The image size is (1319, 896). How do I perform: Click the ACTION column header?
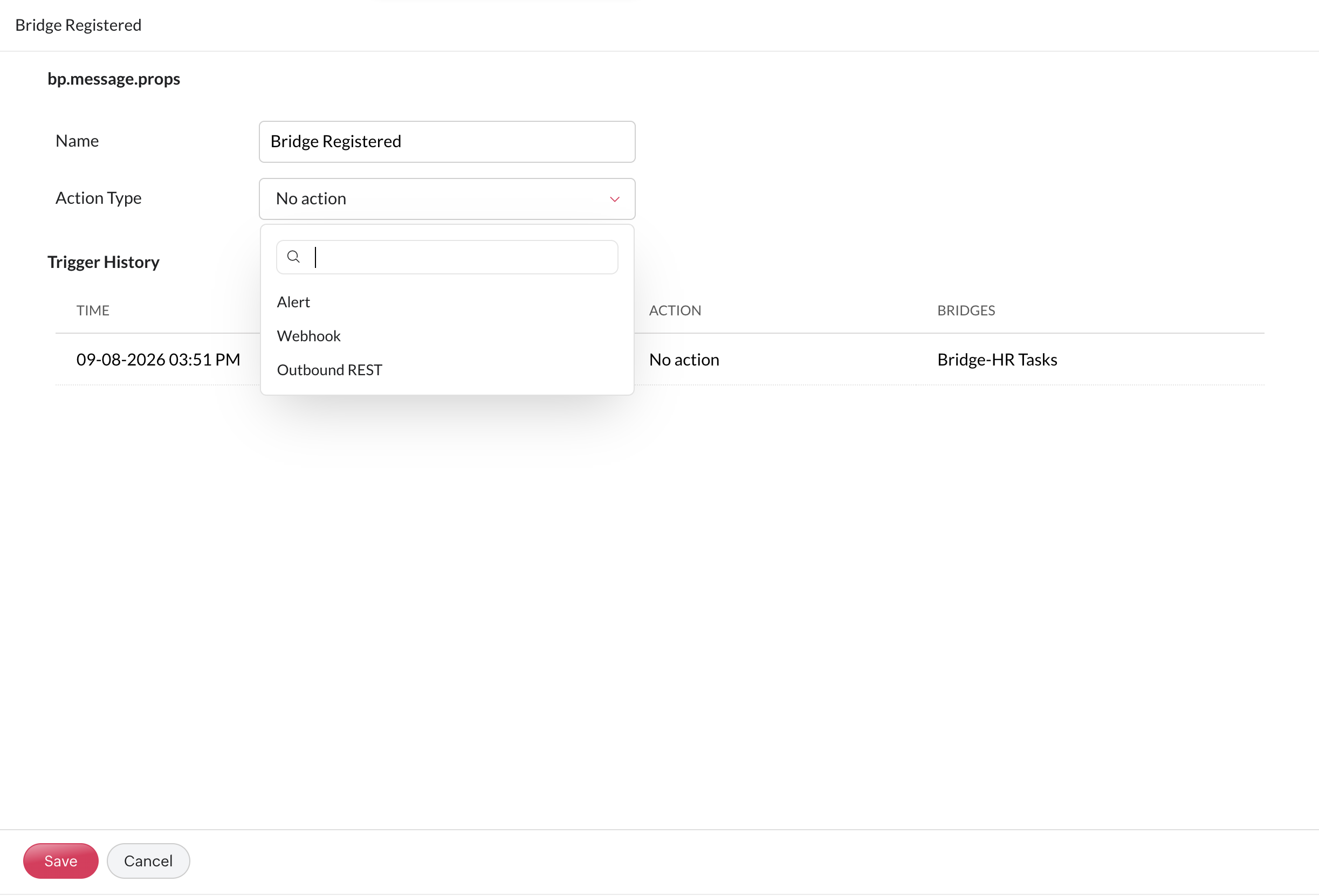(x=675, y=311)
